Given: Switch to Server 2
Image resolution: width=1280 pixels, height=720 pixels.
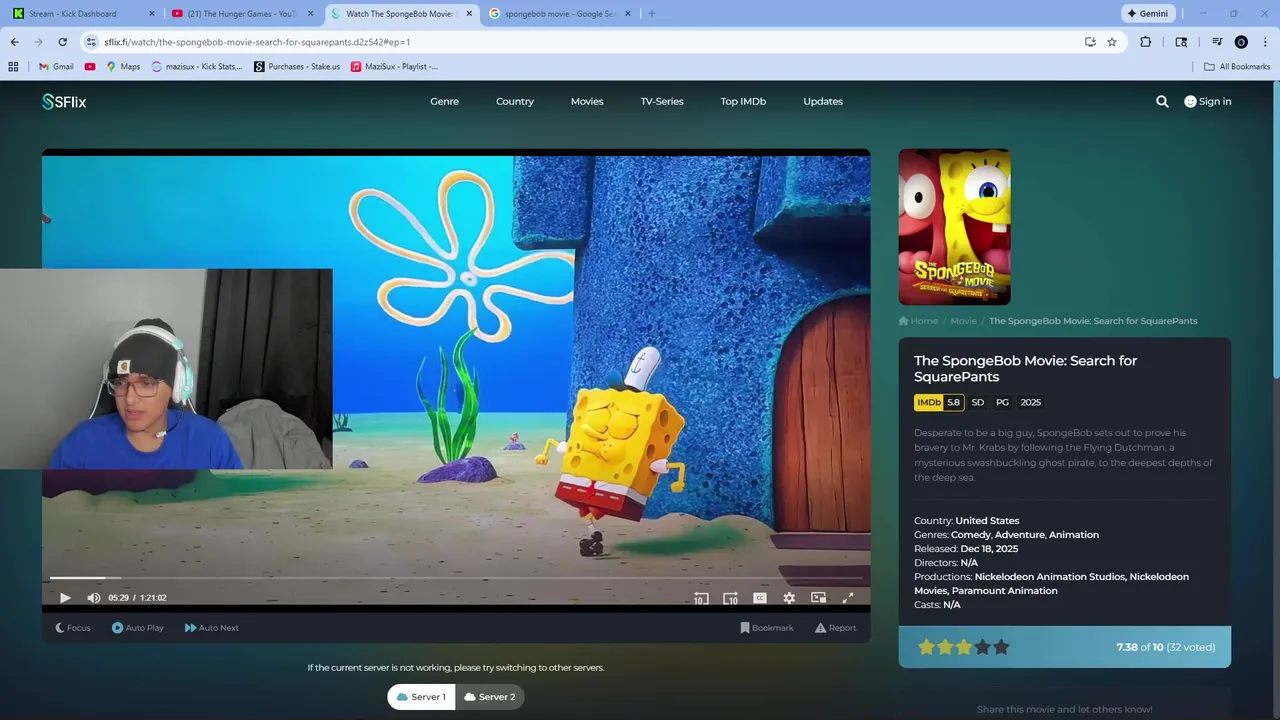Looking at the screenshot, I should coord(490,697).
